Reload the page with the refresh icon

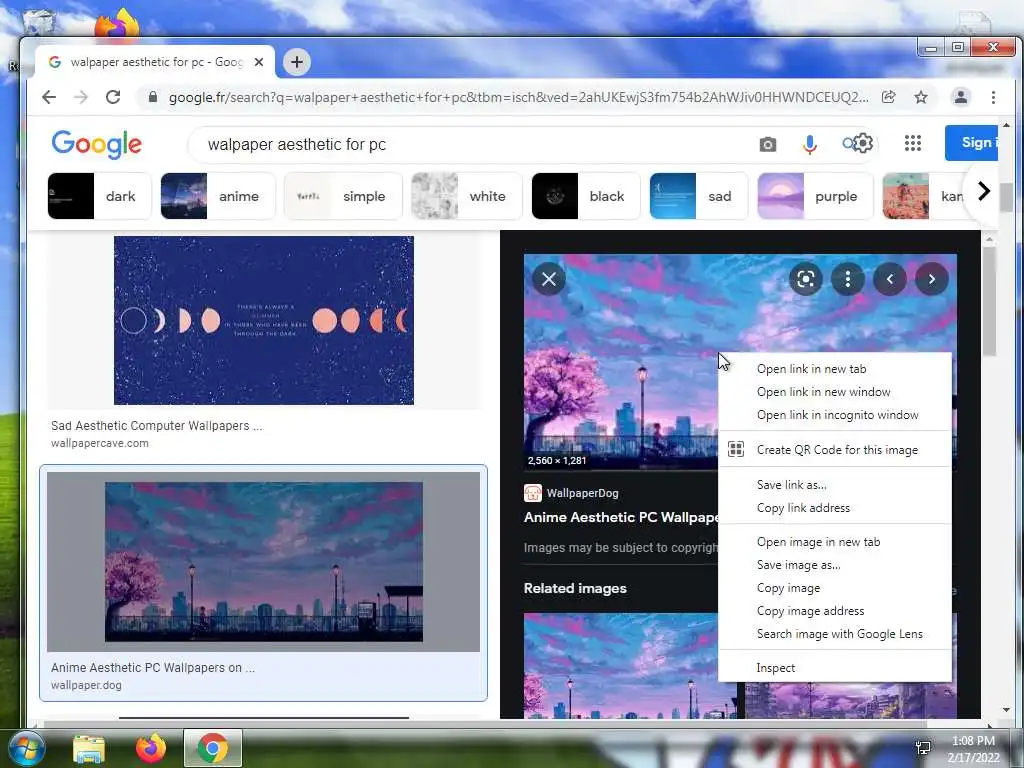point(113,97)
